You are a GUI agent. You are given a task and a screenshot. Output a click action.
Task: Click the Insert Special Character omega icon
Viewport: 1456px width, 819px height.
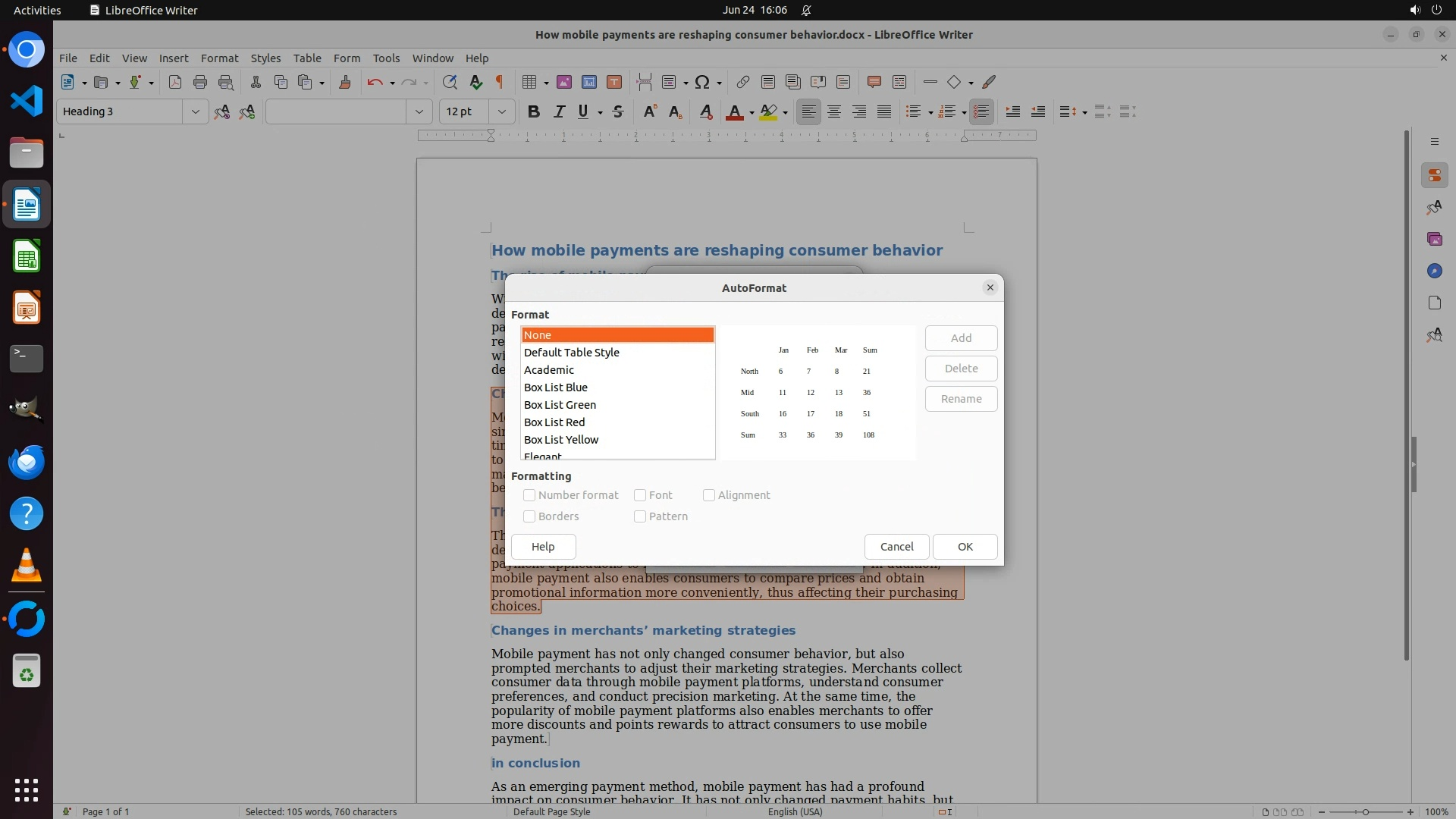tap(702, 82)
